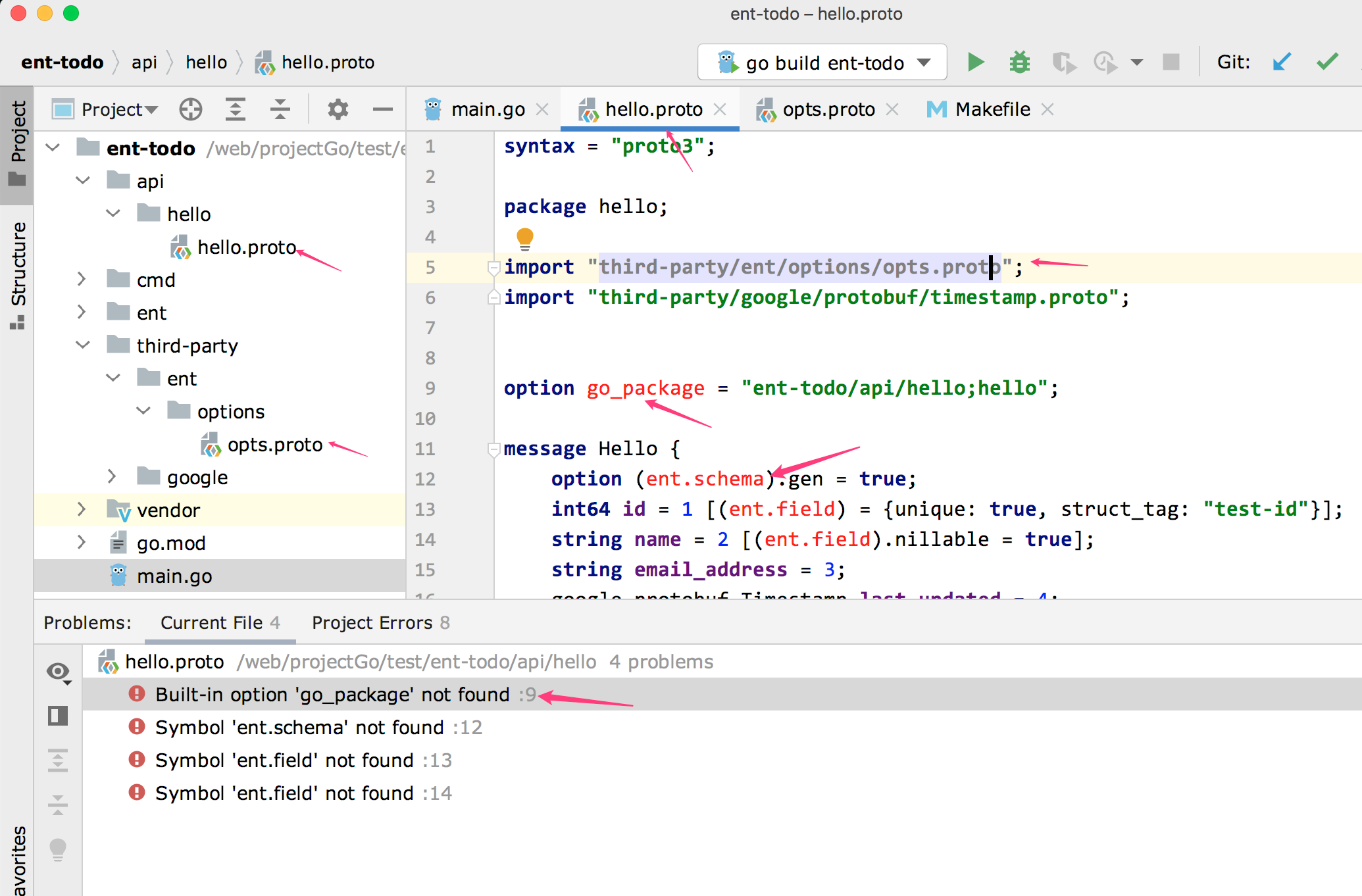Click hello.proto breadcrumb in navigation bar
Screen dimensions: 1362x896
[x=315, y=62]
